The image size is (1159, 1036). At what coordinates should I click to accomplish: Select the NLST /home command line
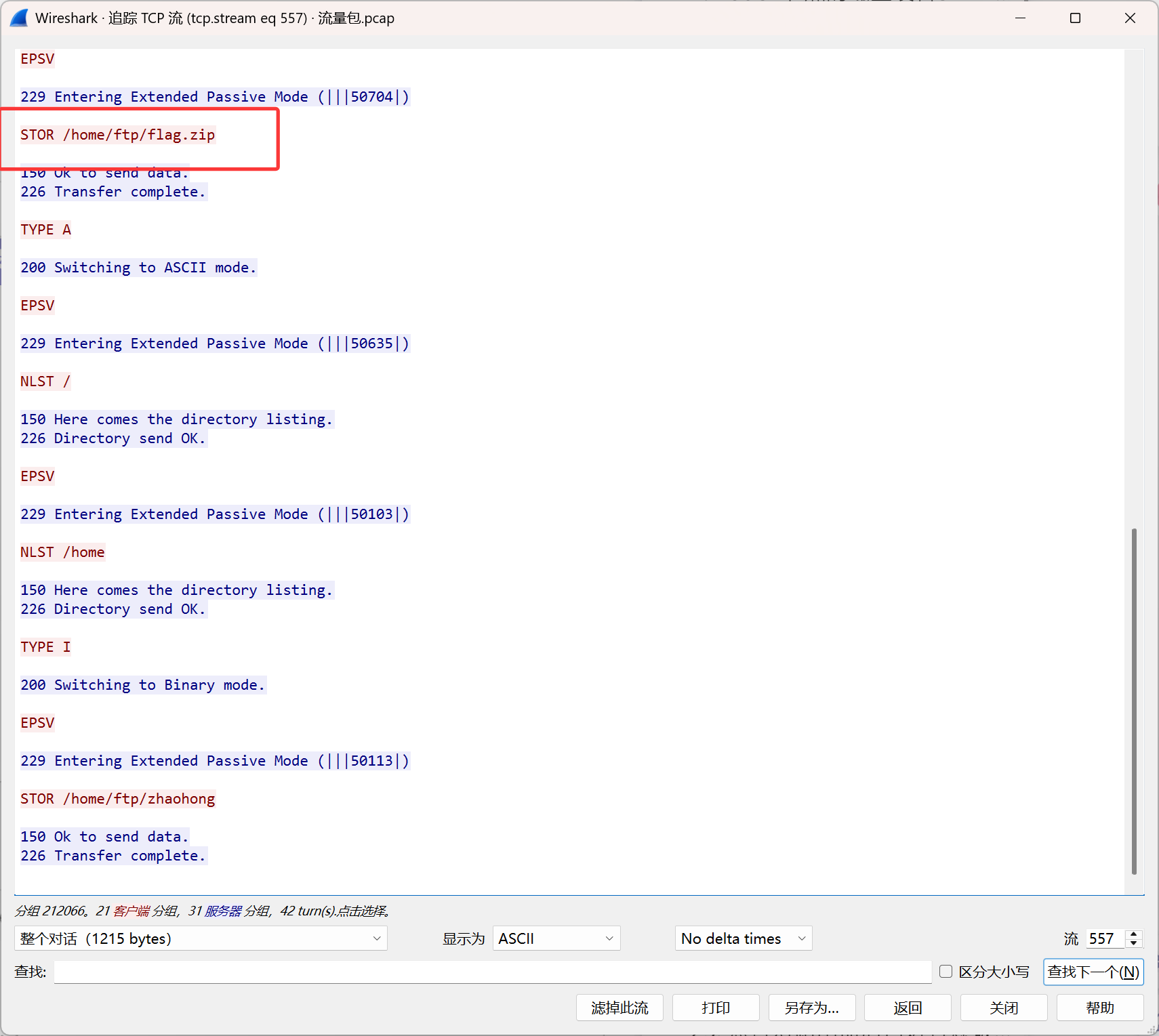(x=62, y=552)
